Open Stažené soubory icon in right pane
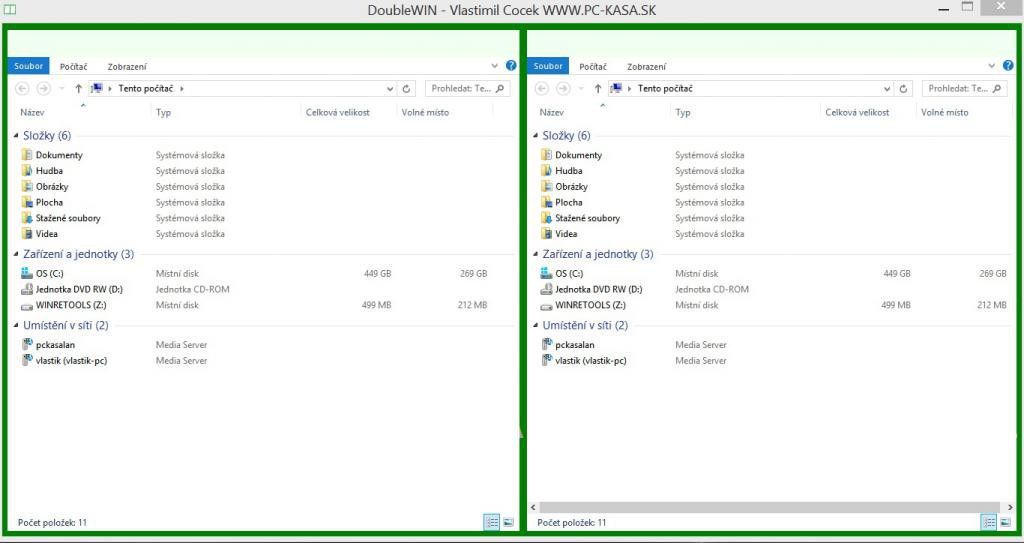The height and width of the screenshot is (543, 1024). 547,218
